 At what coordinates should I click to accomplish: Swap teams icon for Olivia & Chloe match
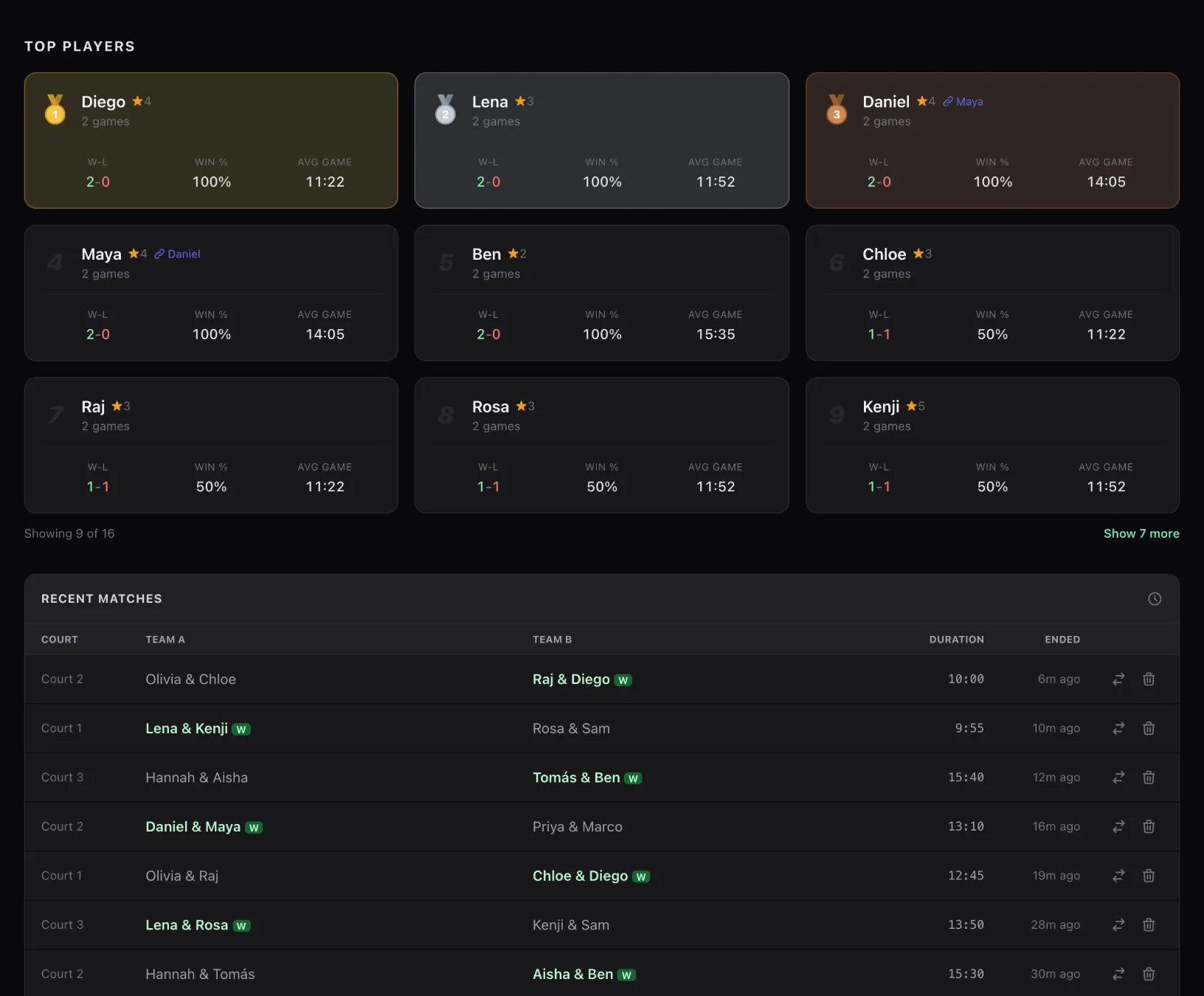pyautogui.click(x=1118, y=679)
